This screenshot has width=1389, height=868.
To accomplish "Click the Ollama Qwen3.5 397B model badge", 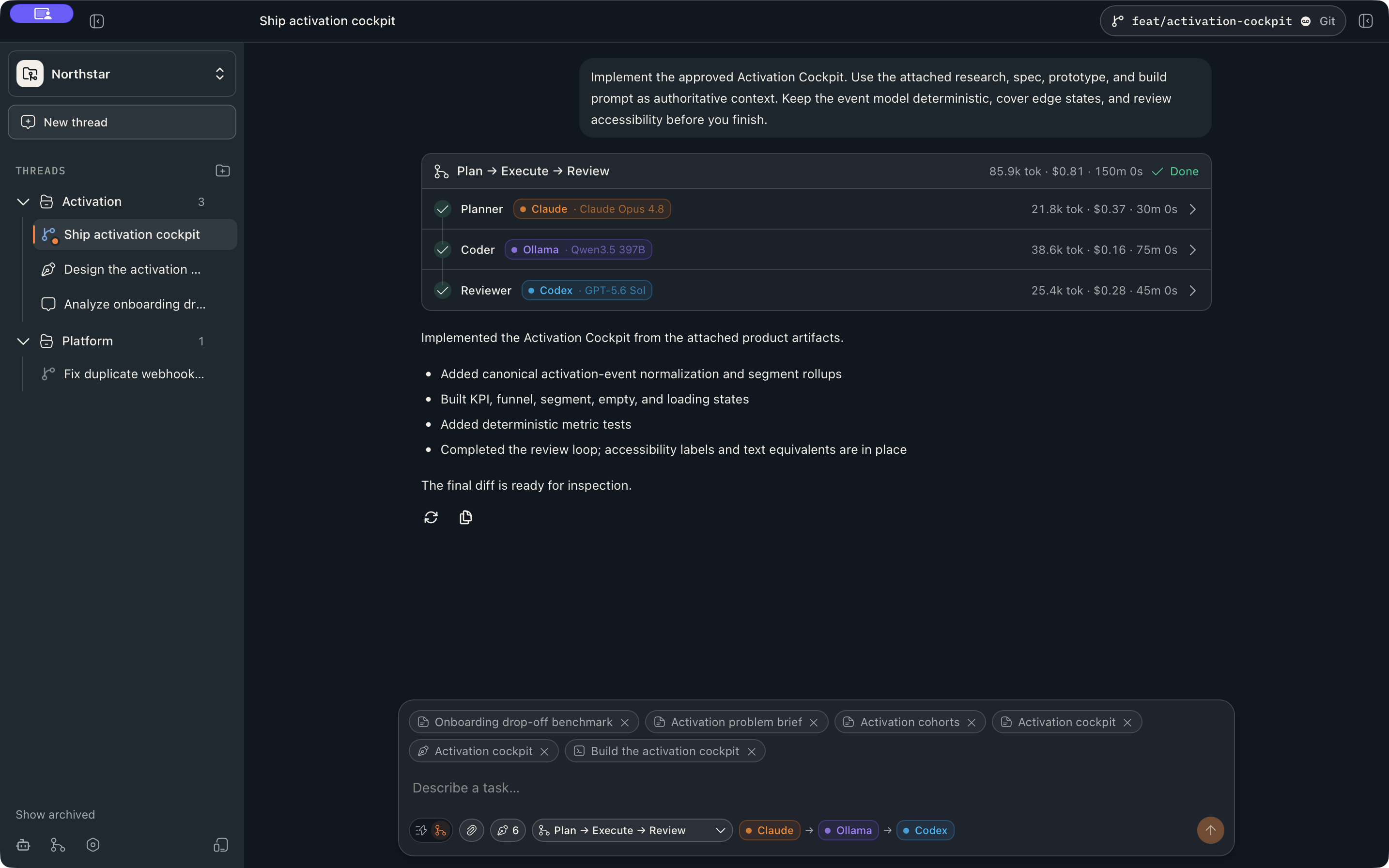I will click(578, 250).
